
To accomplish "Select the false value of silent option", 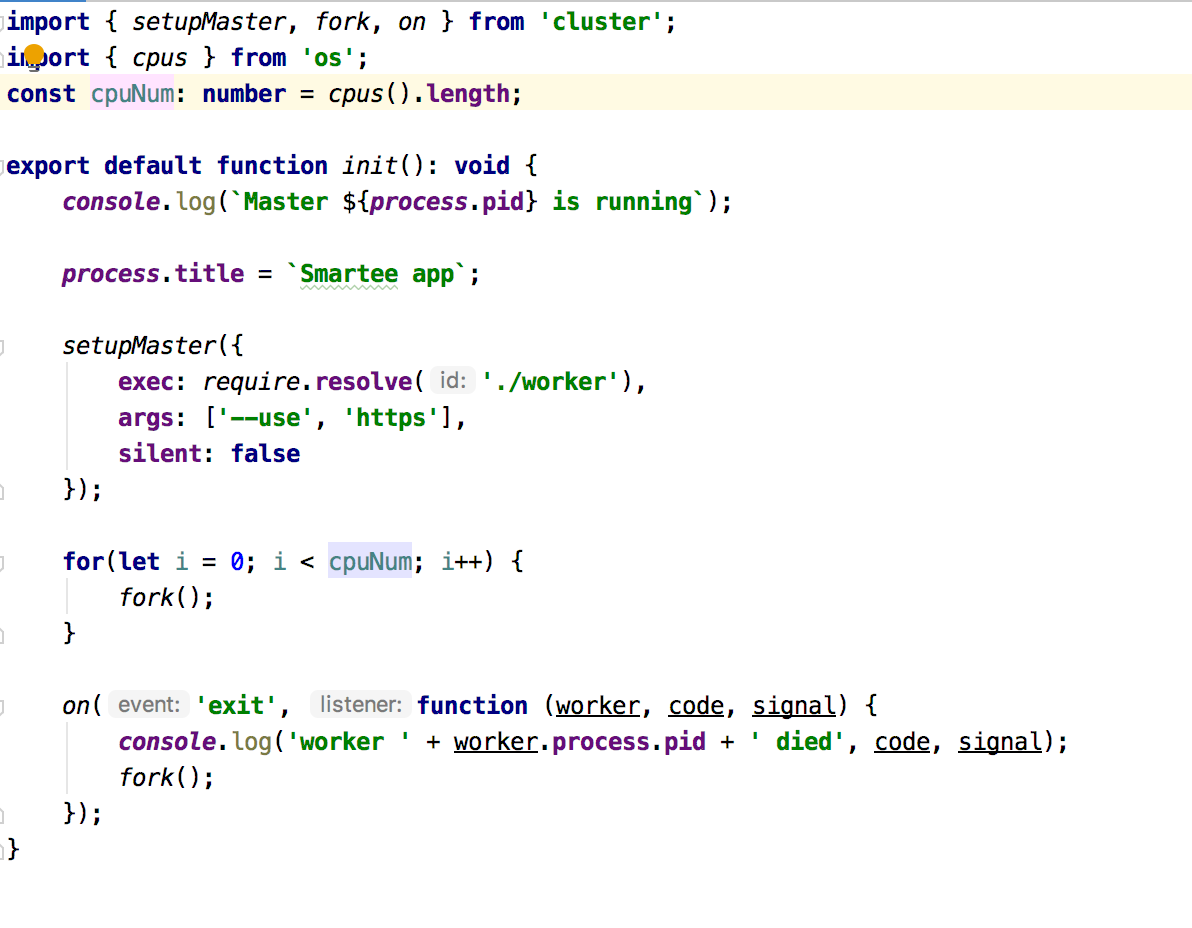I will 264,453.
